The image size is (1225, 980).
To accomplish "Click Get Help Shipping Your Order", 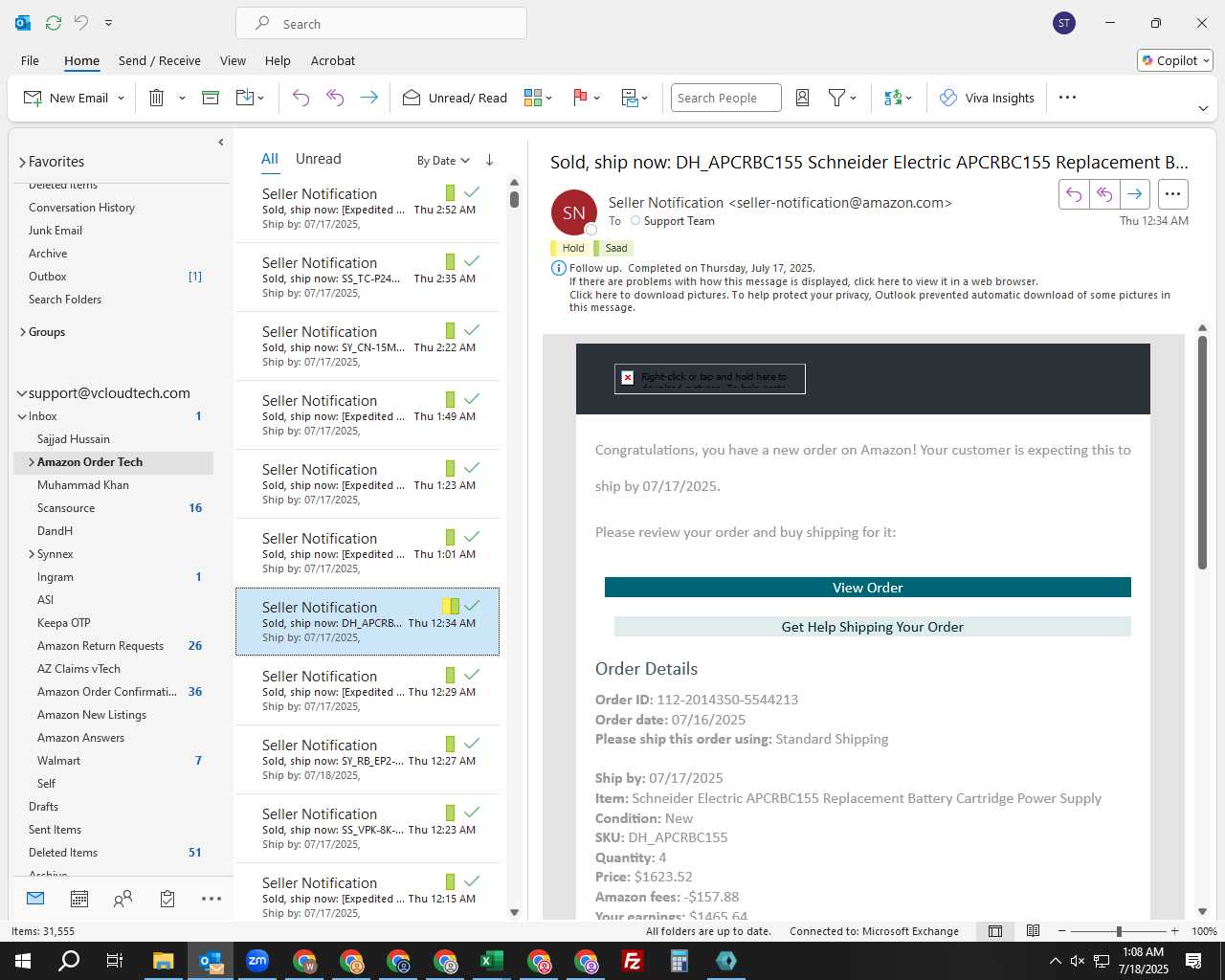I will click(873, 627).
